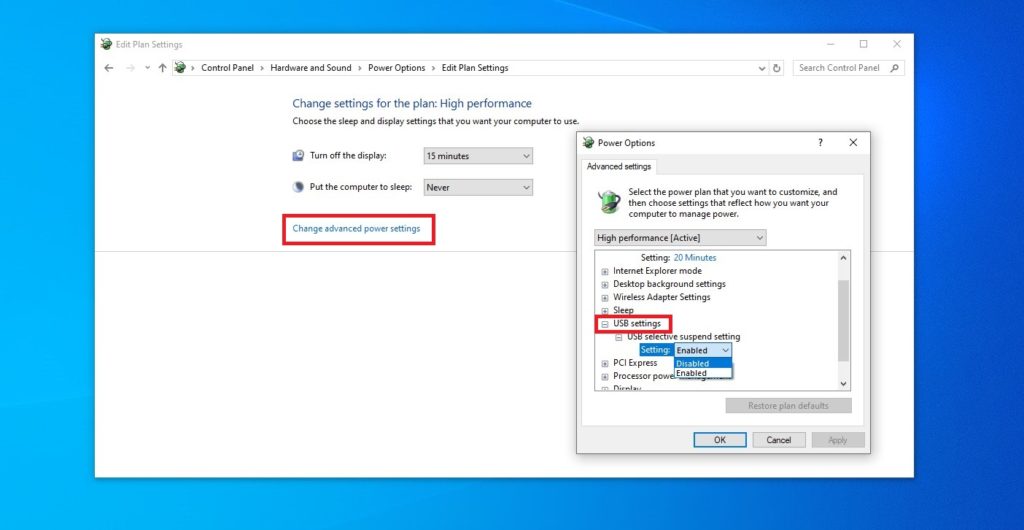Click the display monitor icon
1024x530 pixels.
click(298, 155)
